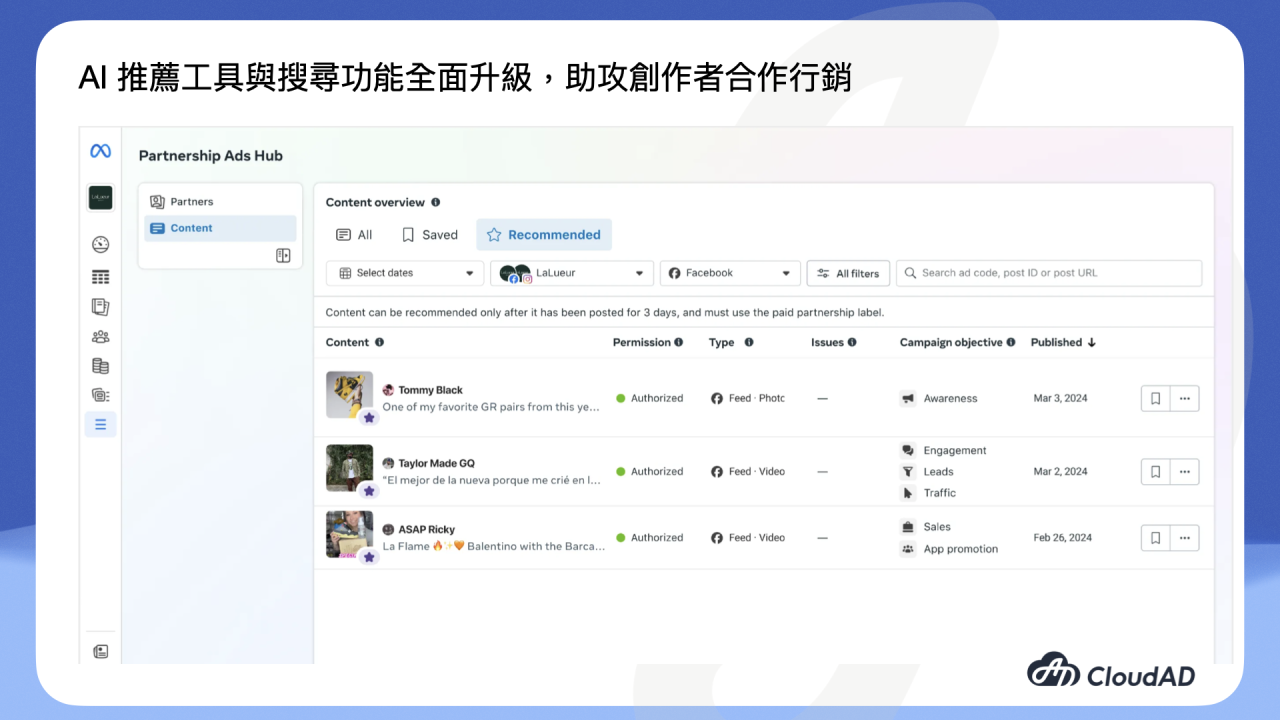The height and width of the screenshot is (720, 1280).
Task: Click the info icon next to Content header
Action: 379,342
